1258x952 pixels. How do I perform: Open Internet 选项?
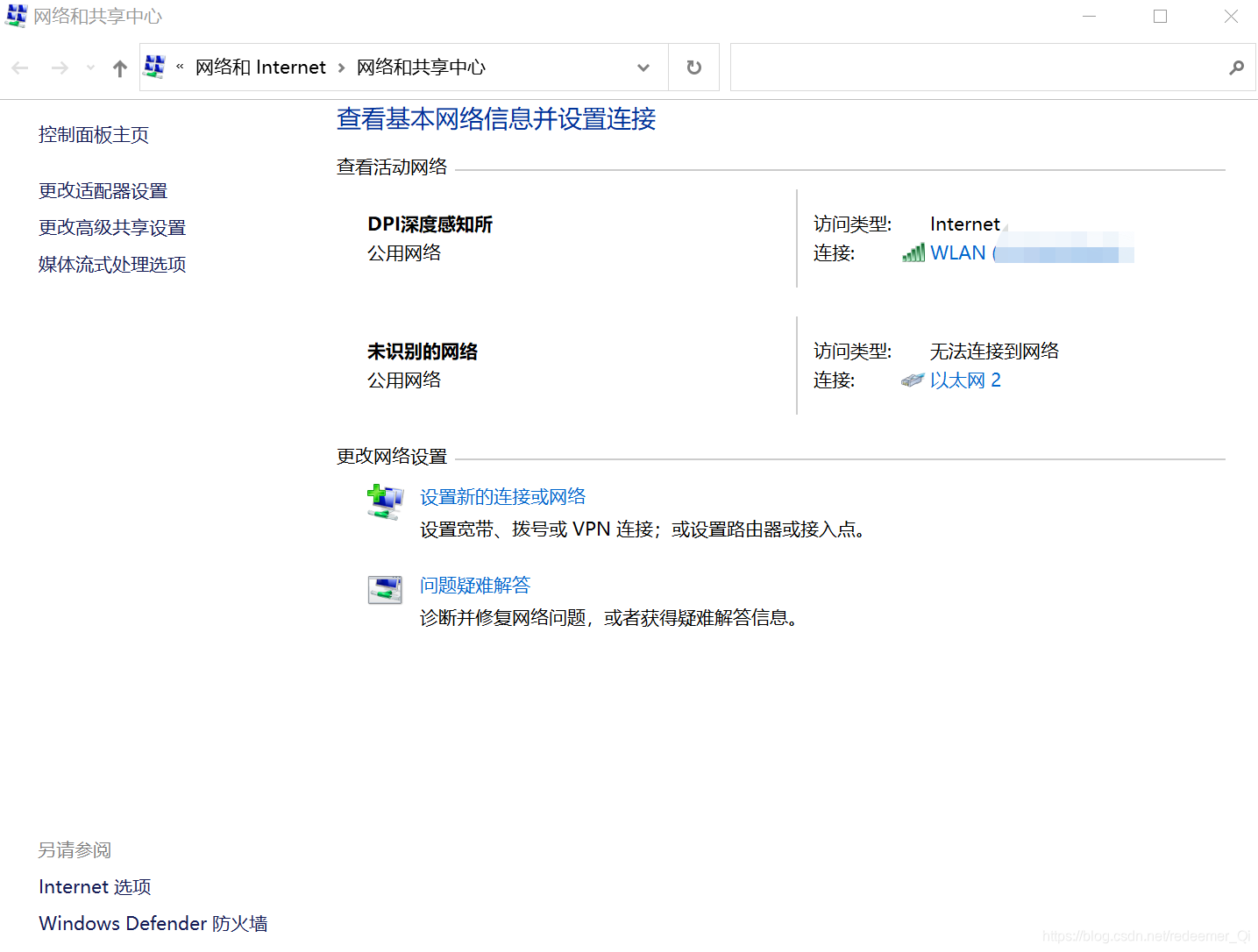coord(95,887)
